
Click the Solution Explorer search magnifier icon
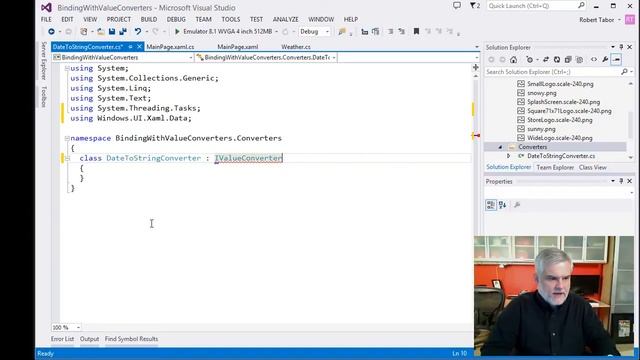[x=624, y=72]
